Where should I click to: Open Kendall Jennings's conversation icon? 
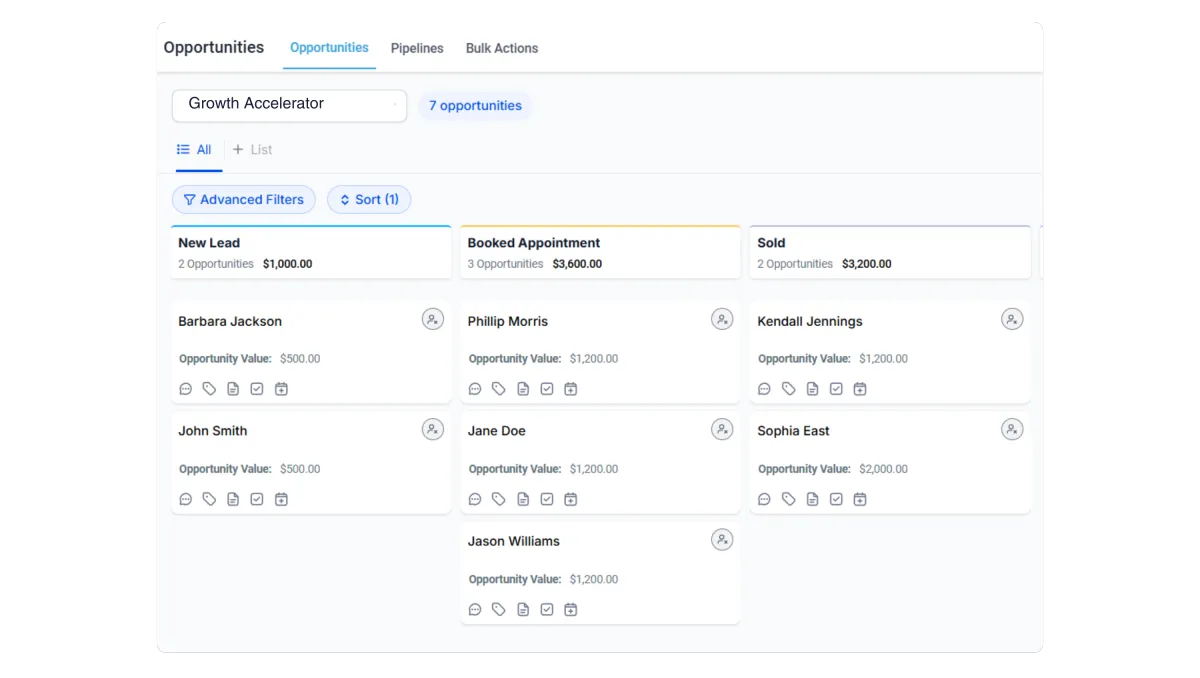(x=765, y=389)
